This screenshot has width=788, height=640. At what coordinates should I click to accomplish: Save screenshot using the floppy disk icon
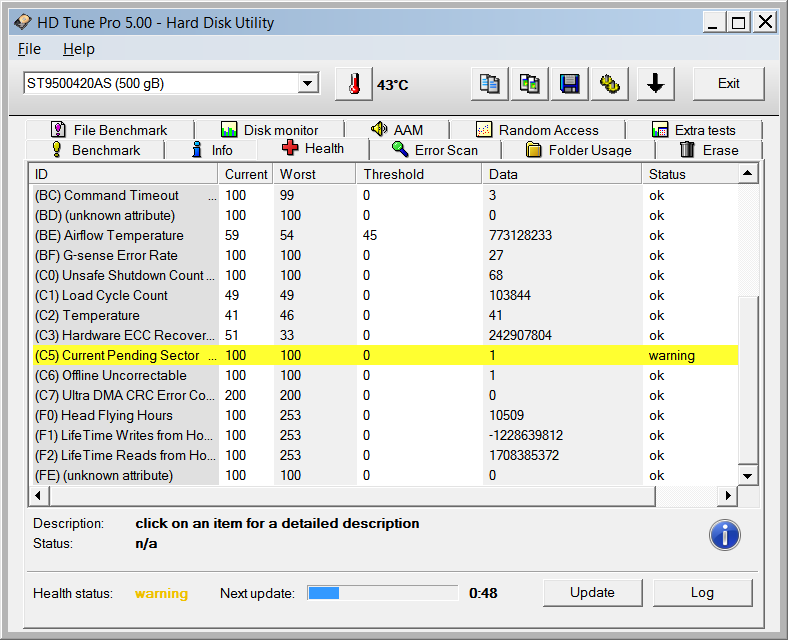pyautogui.click(x=569, y=84)
